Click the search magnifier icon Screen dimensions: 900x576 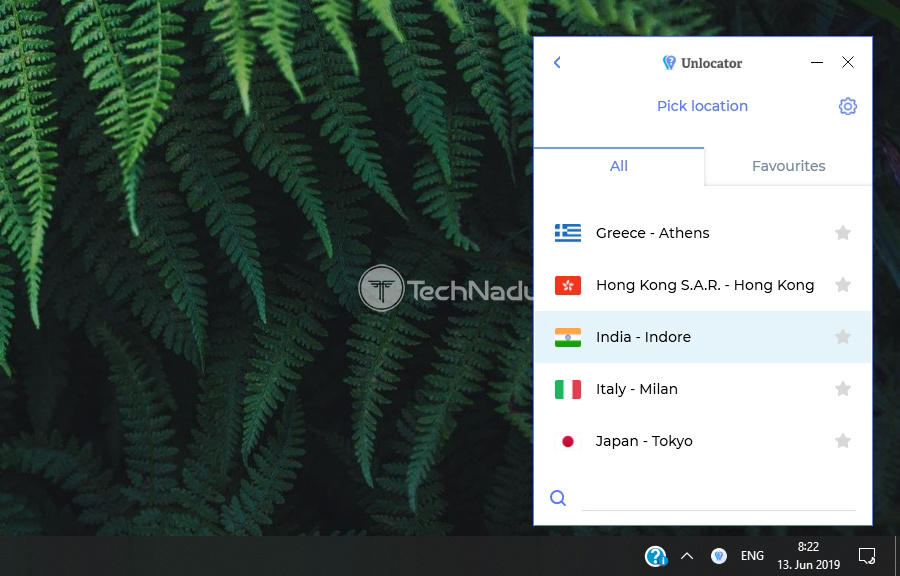(558, 498)
